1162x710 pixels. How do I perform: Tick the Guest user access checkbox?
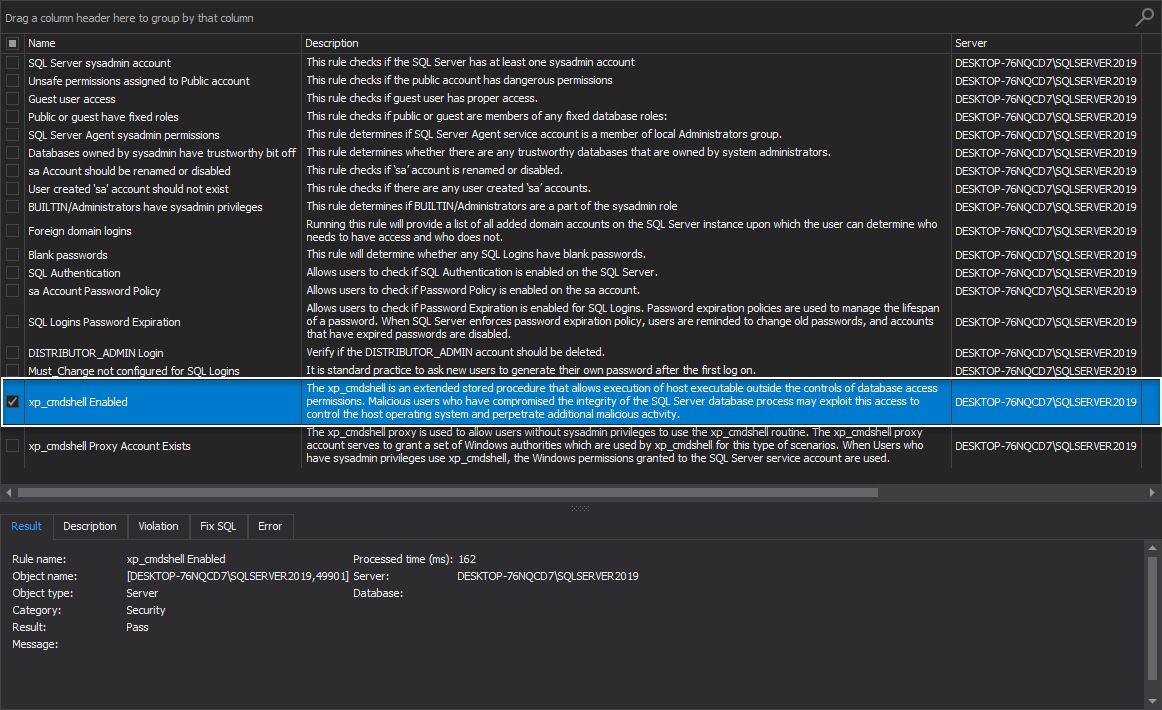[x=13, y=99]
